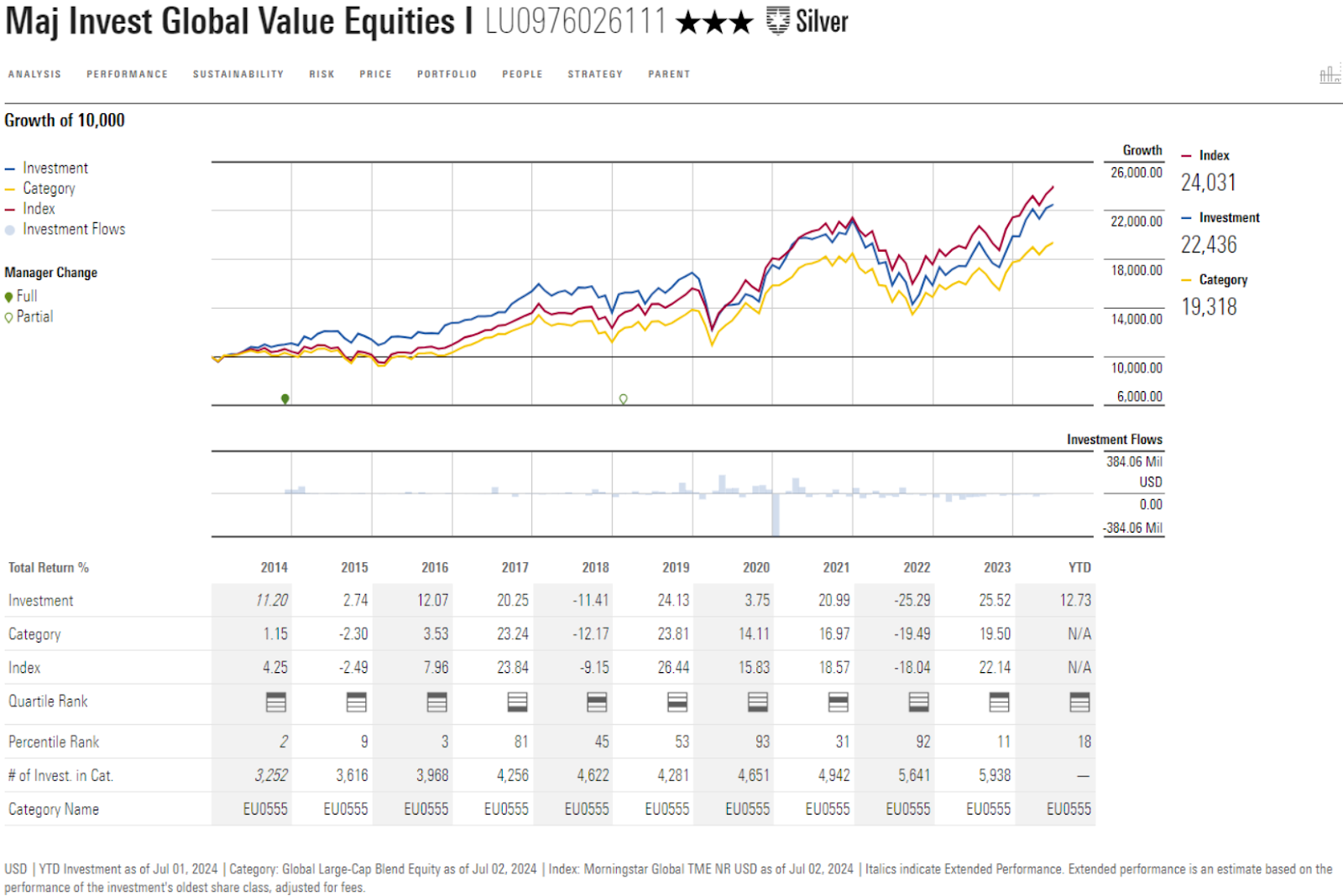1343x896 pixels.
Task: Click the Silver medalist rating badge icon
Action: point(778,21)
